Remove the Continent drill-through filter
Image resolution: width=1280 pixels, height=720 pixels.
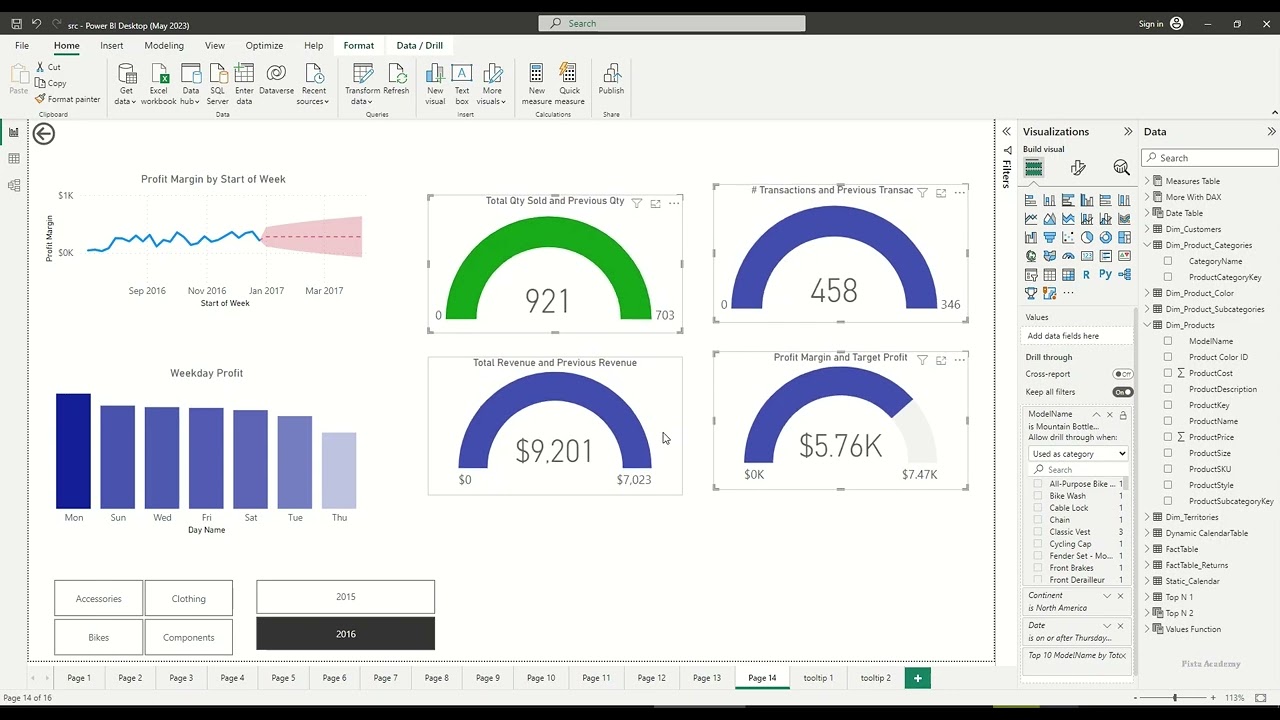coord(1120,596)
